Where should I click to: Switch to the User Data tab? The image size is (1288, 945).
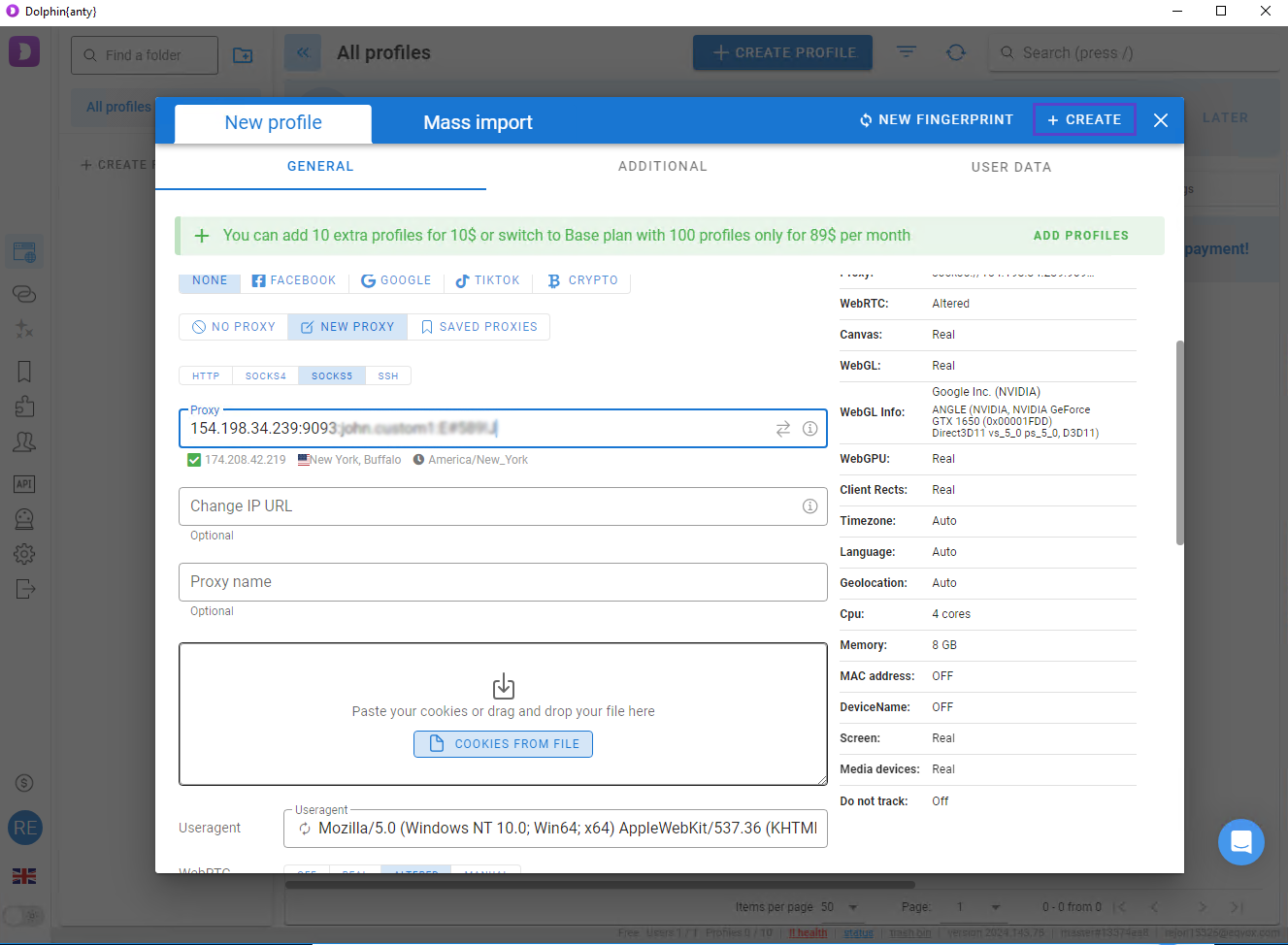(1010, 167)
